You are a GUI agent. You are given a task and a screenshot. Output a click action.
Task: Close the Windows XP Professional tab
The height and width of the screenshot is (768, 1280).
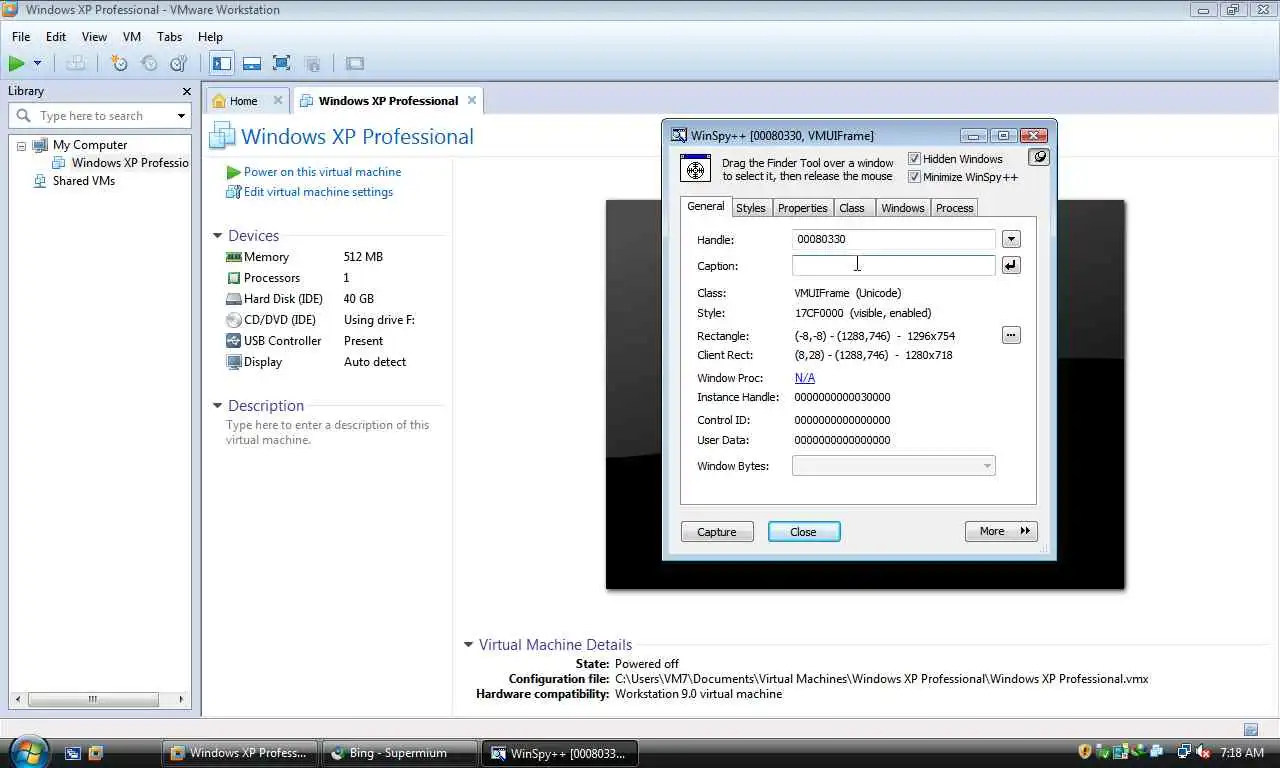(x=472, y=101)
